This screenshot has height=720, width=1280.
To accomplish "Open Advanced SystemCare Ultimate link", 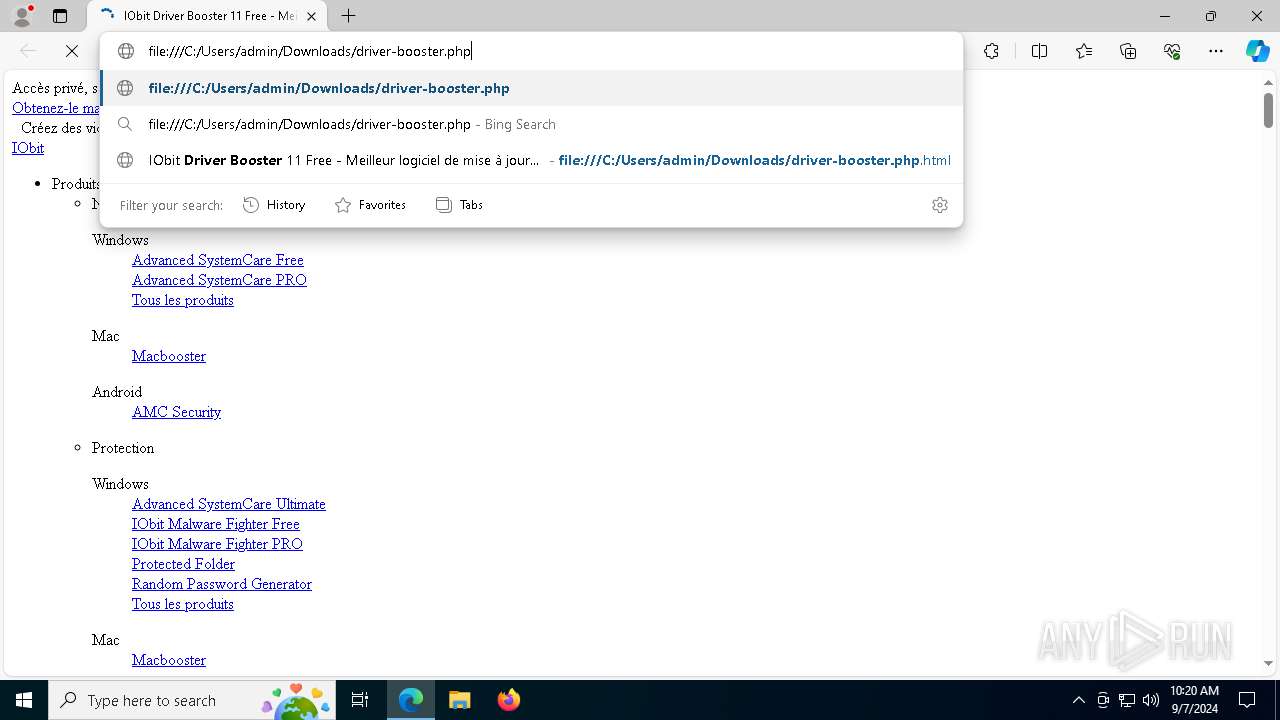I will 229,504.
